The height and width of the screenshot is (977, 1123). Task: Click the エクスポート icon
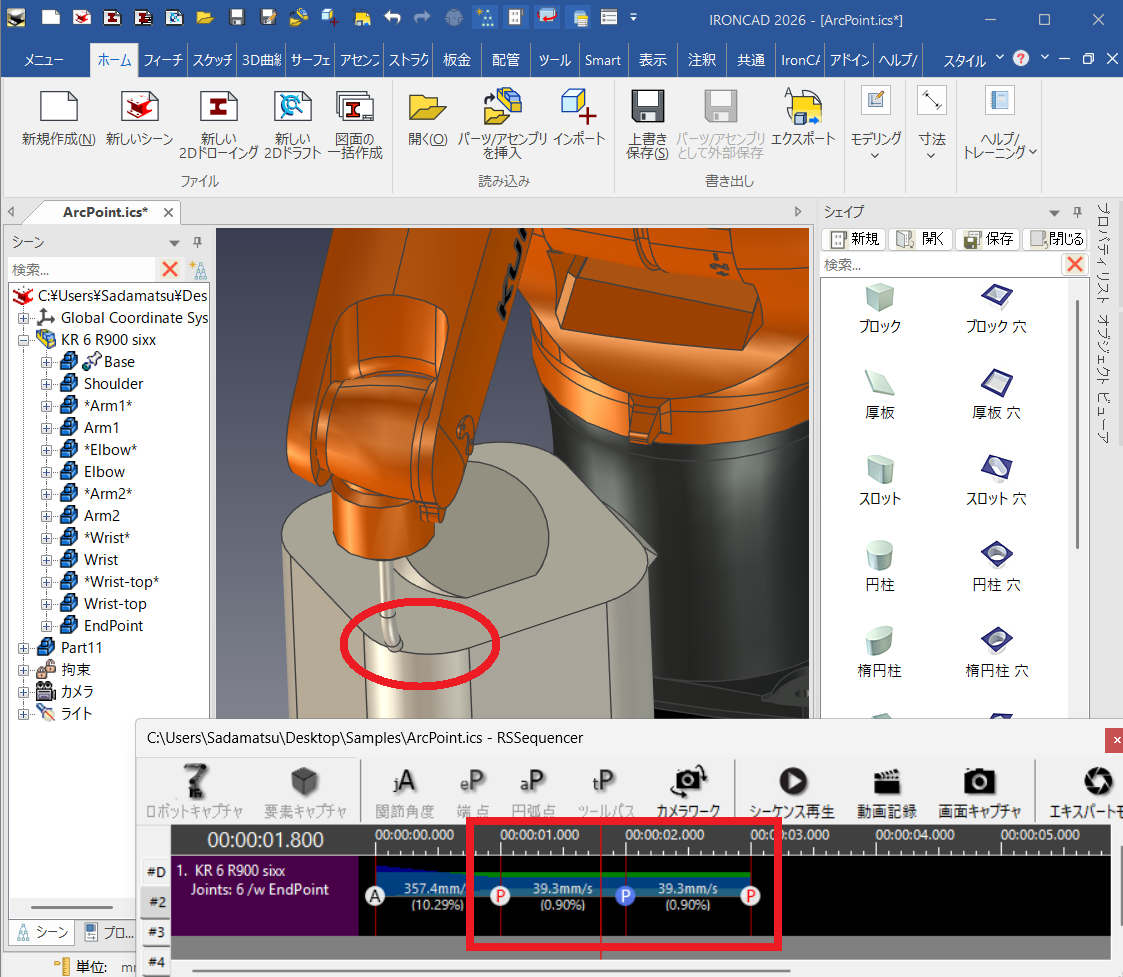pyautogui.click(x=803, y=106)
